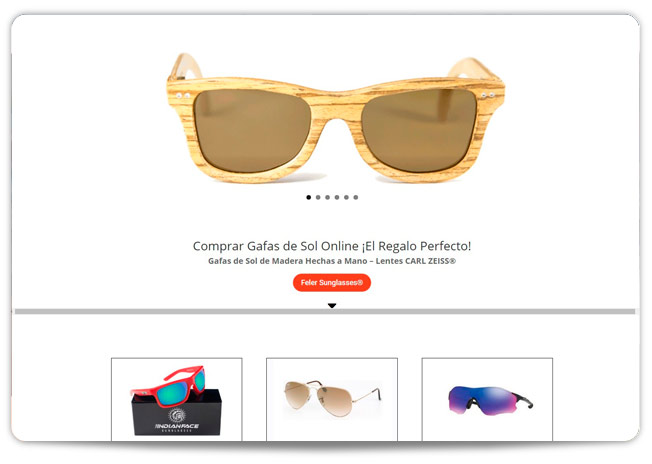Click the Comprar Gafas de Sol Online heading
652x464 pixels.
pyautogui.click(x=332, y=246)
